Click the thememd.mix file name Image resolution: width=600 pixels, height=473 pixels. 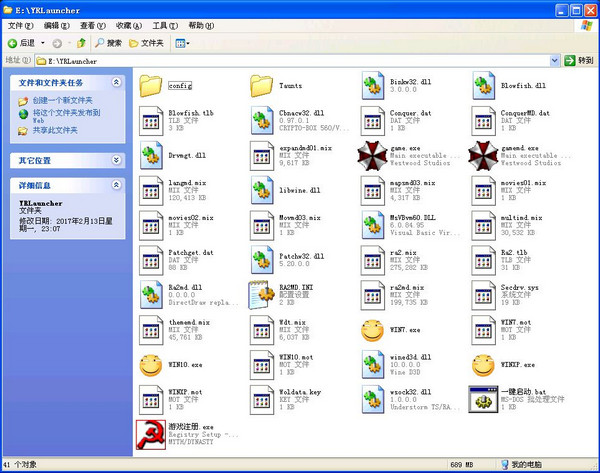click(189, 322)
